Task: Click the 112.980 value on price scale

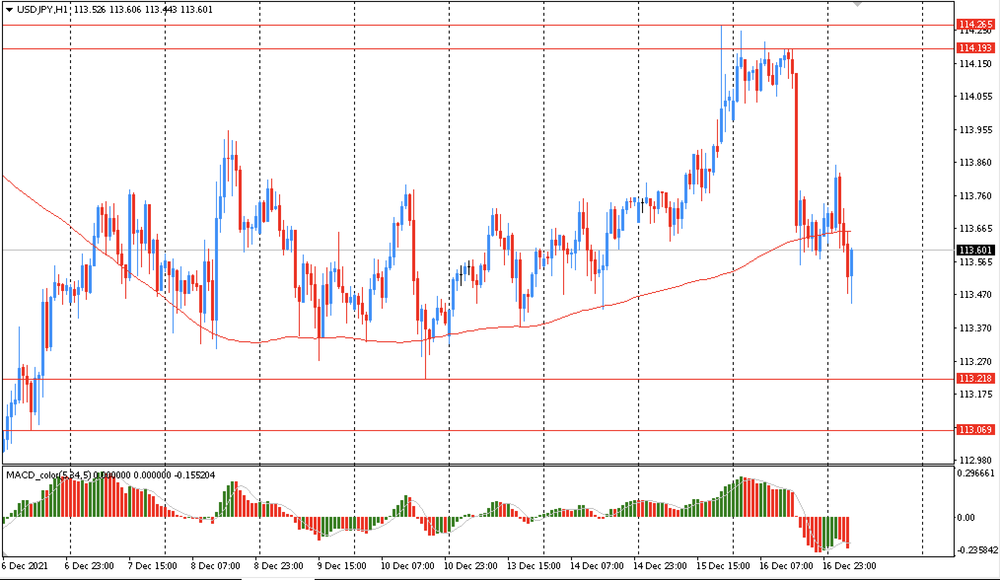Action: 975,459
